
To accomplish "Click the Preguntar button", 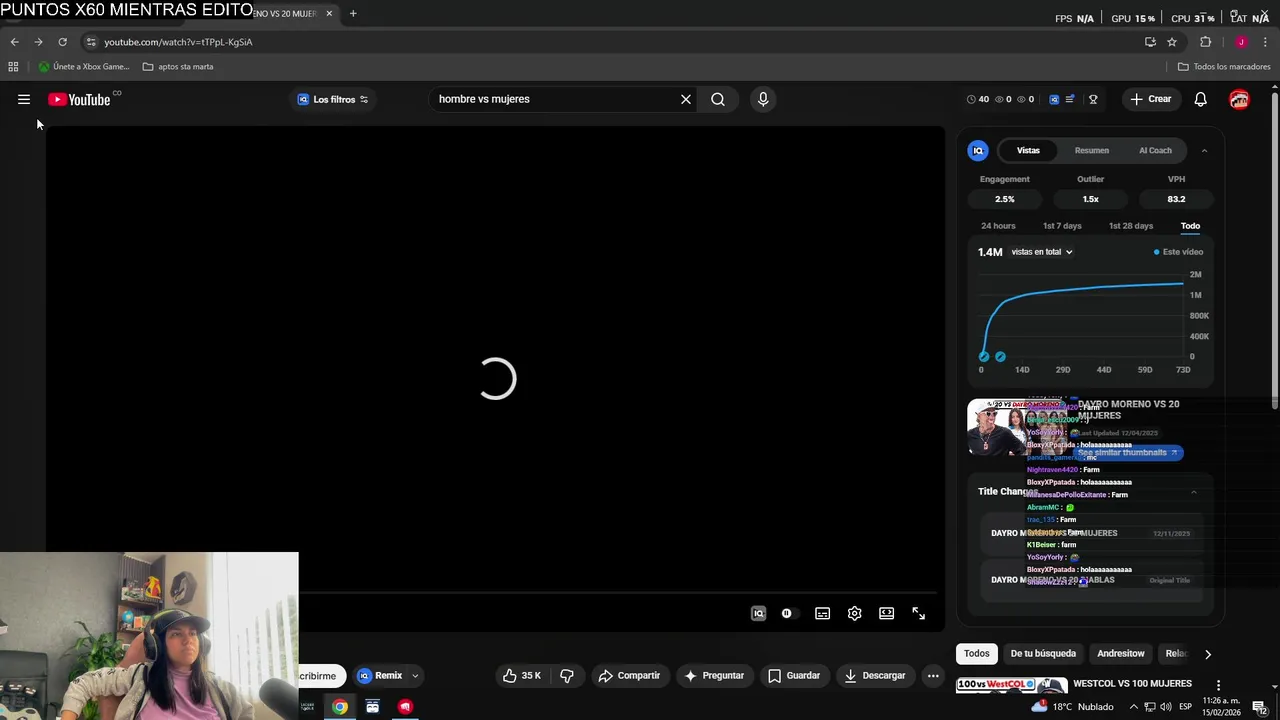I will (714, 676).
